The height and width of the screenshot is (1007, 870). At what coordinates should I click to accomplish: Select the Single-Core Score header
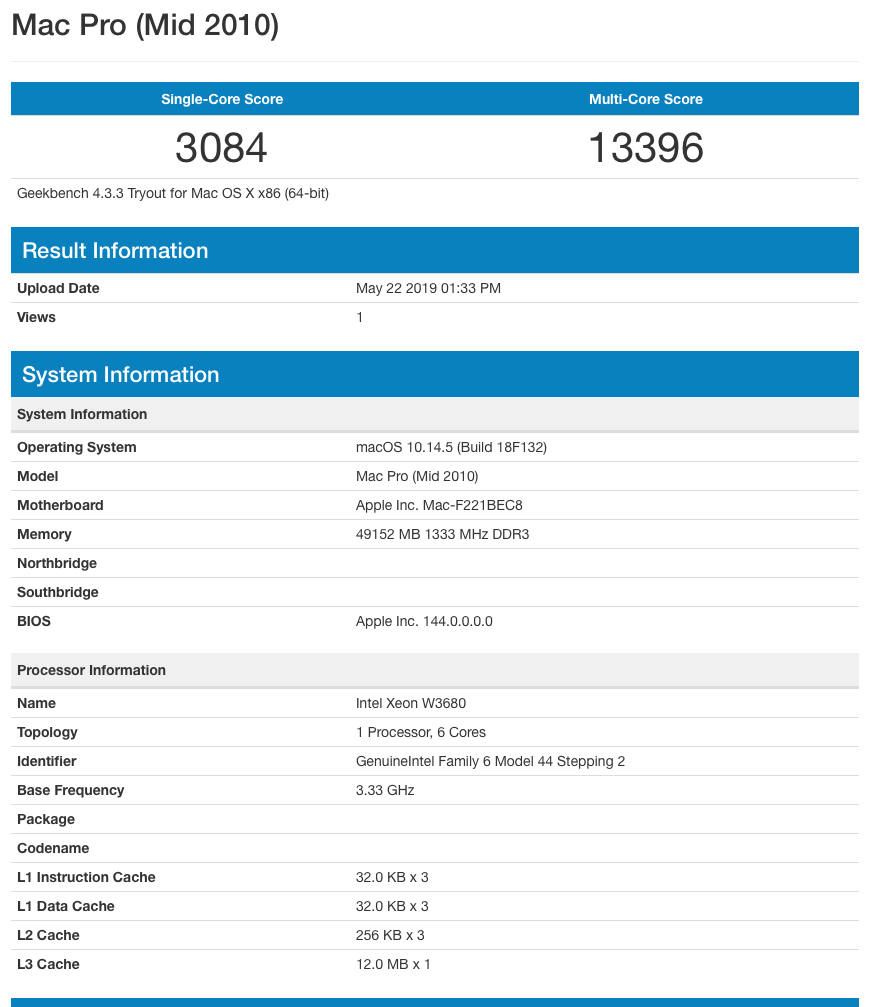pyautogui.click(x=222, y=99)
